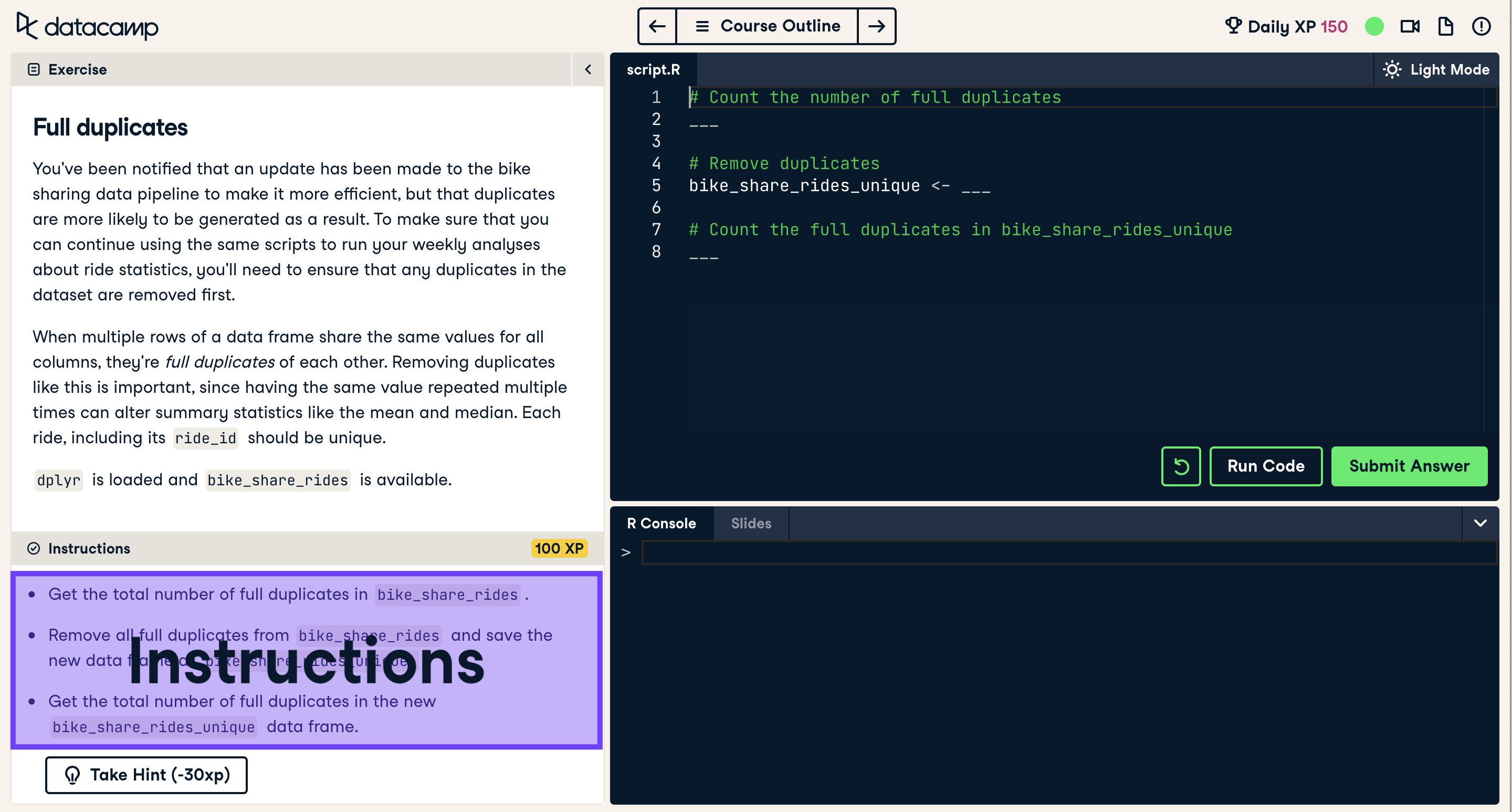Collapse the Exercise panel chevron
The width and height of the screenshot is (1512, 812).
click(587, 69)
